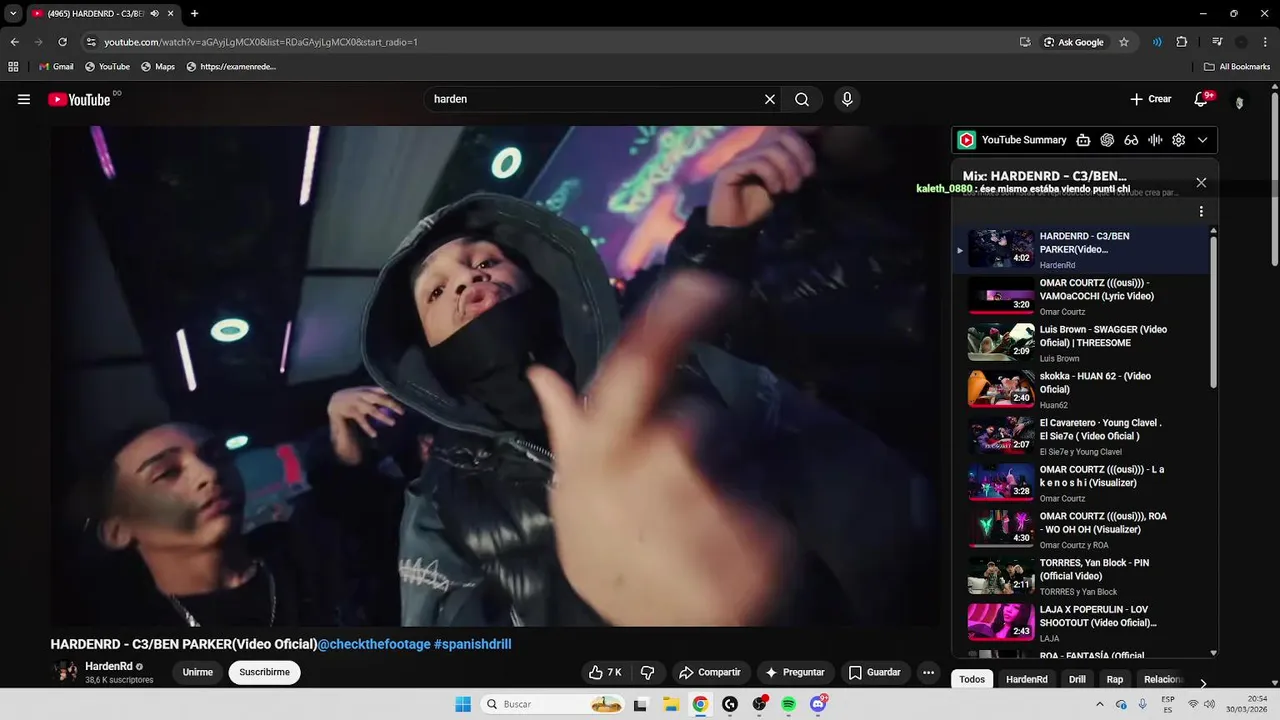
Task: Open the Windows Start menu
Action: [463, 704]
